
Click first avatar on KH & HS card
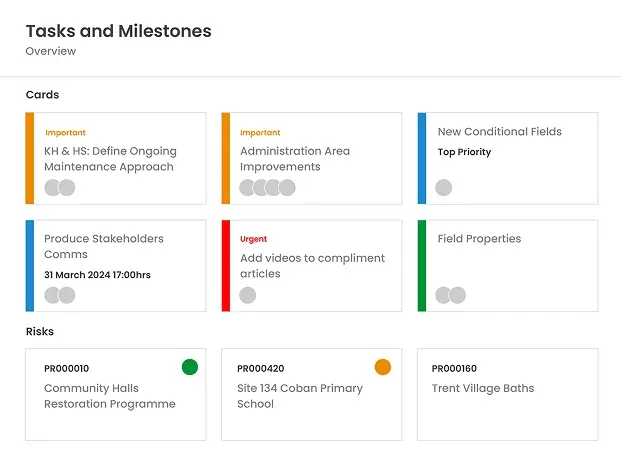pos(53,187)
